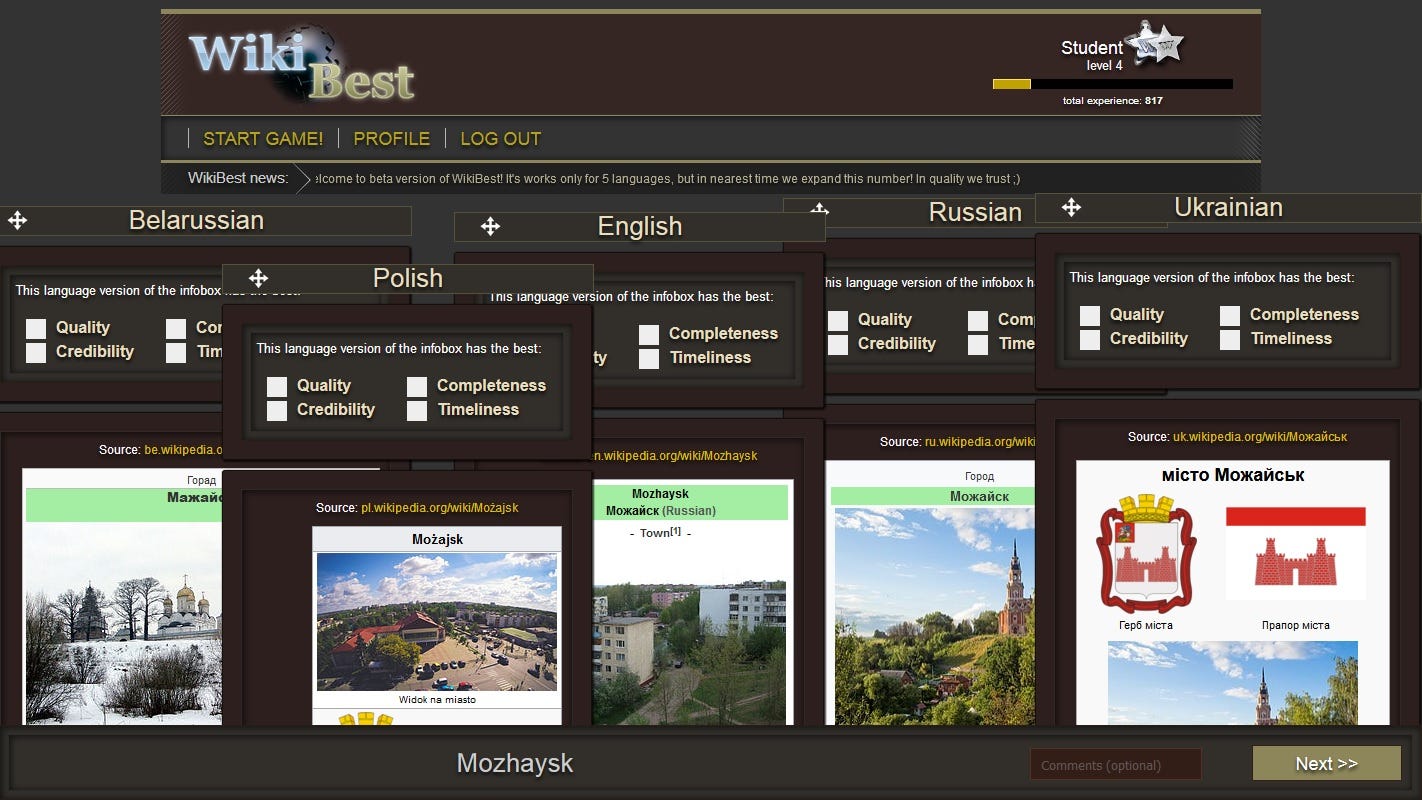
Task: Click the Mozhaysk article title in bottom bar
Action: (x=515, y=763)
